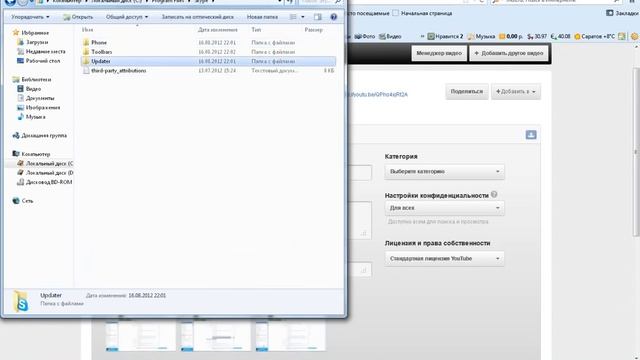Open the Добавить в dropdown
Image resolution: width=640 pixels, height=360 pixels.
pos(516,91)
